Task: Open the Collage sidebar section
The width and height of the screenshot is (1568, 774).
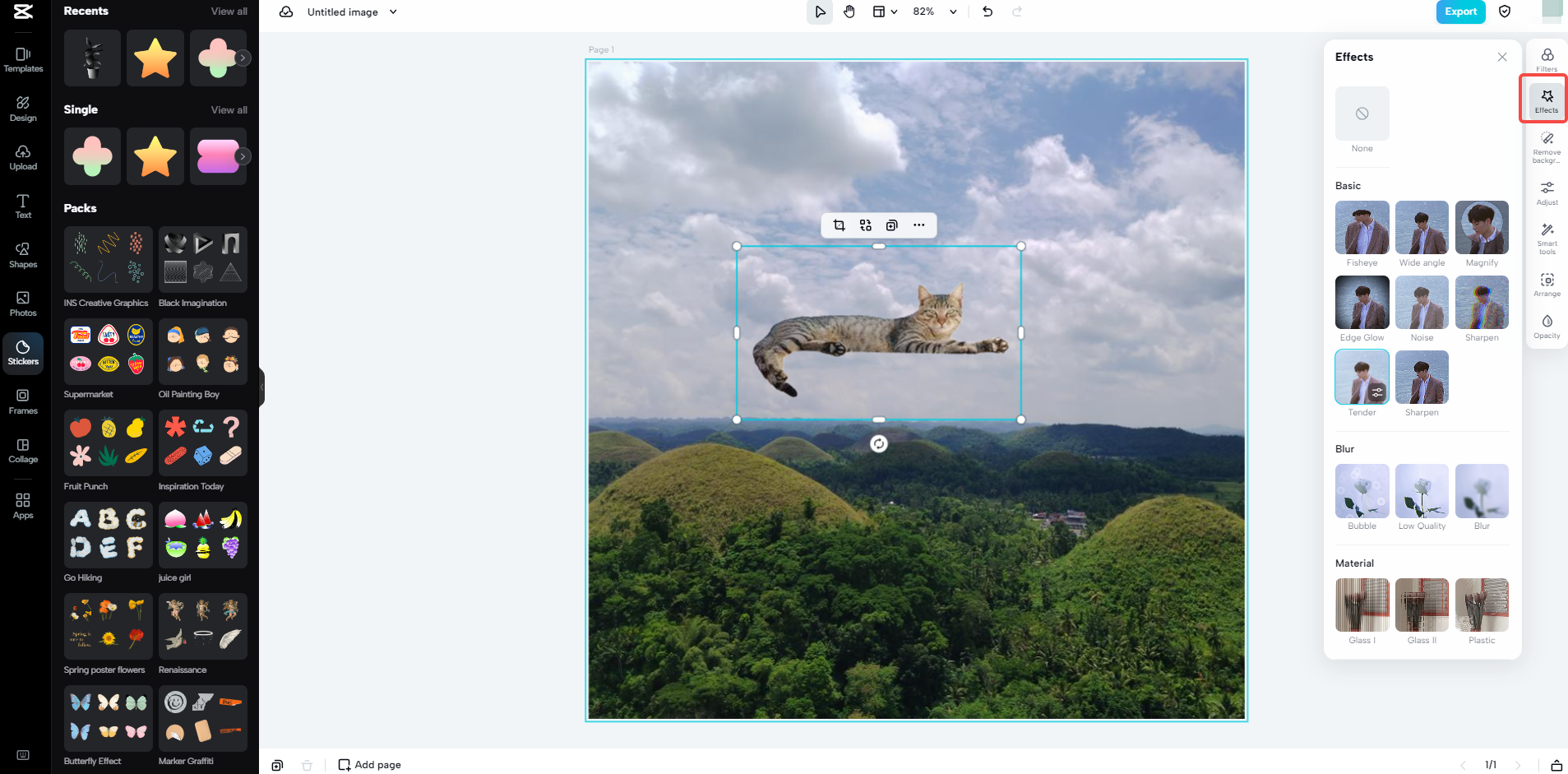Action: click(x=23, y=450)
